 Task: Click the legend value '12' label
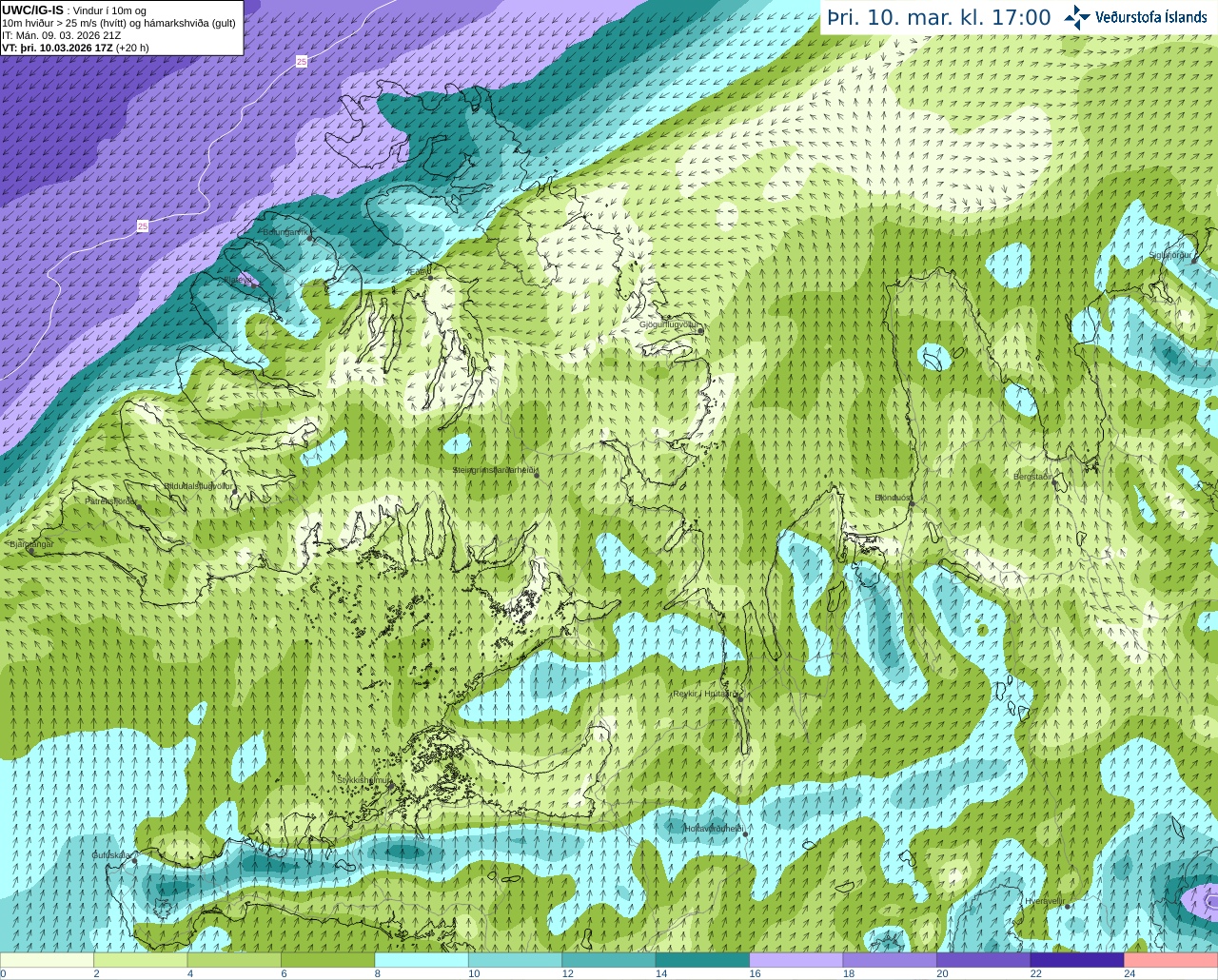567,973
